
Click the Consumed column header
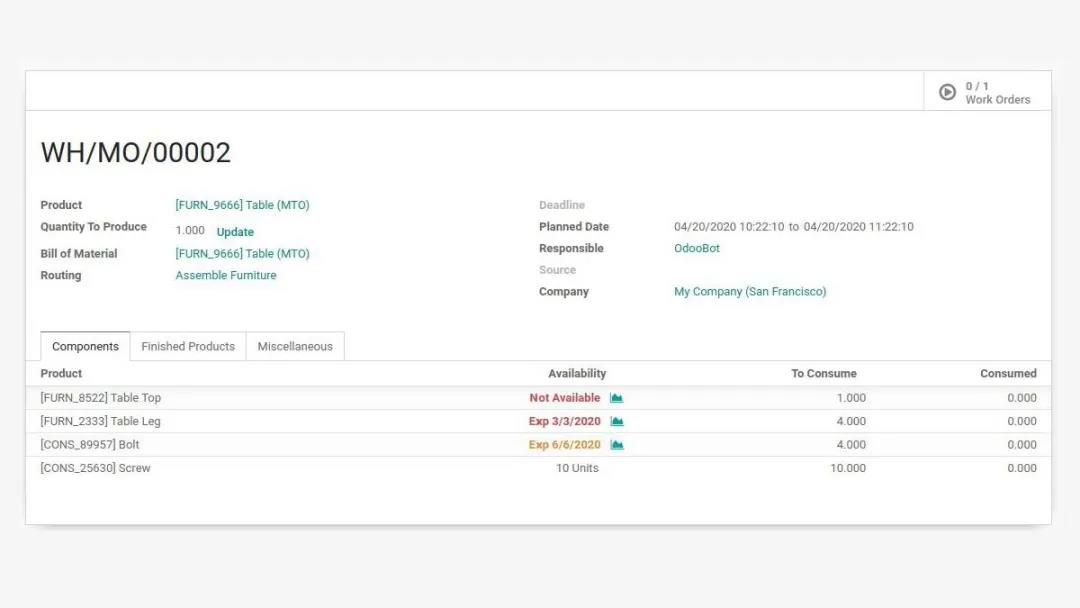coord(1008,373)
